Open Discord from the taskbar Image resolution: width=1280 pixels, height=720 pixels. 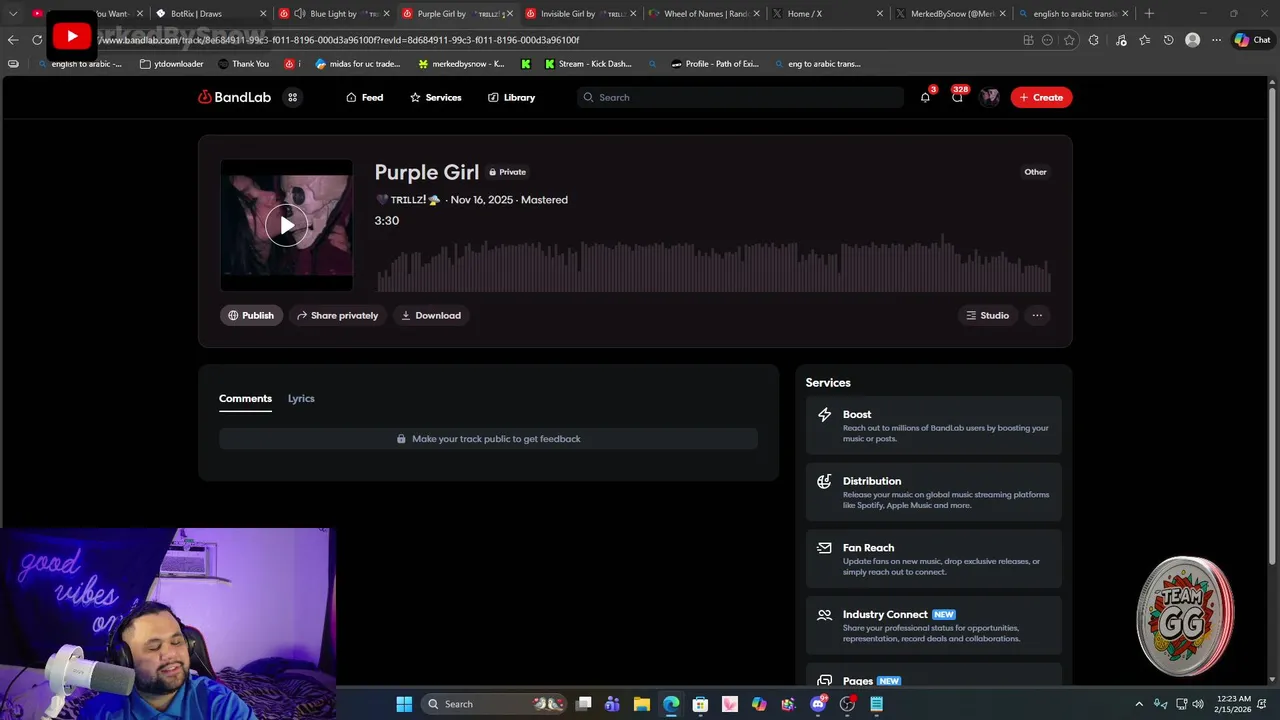coord(818,704)
